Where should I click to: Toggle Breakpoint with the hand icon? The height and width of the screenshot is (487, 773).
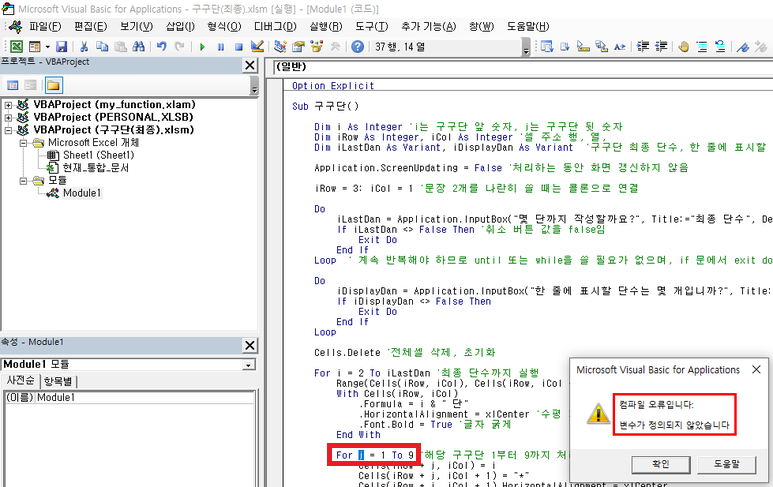click(683, 47)
